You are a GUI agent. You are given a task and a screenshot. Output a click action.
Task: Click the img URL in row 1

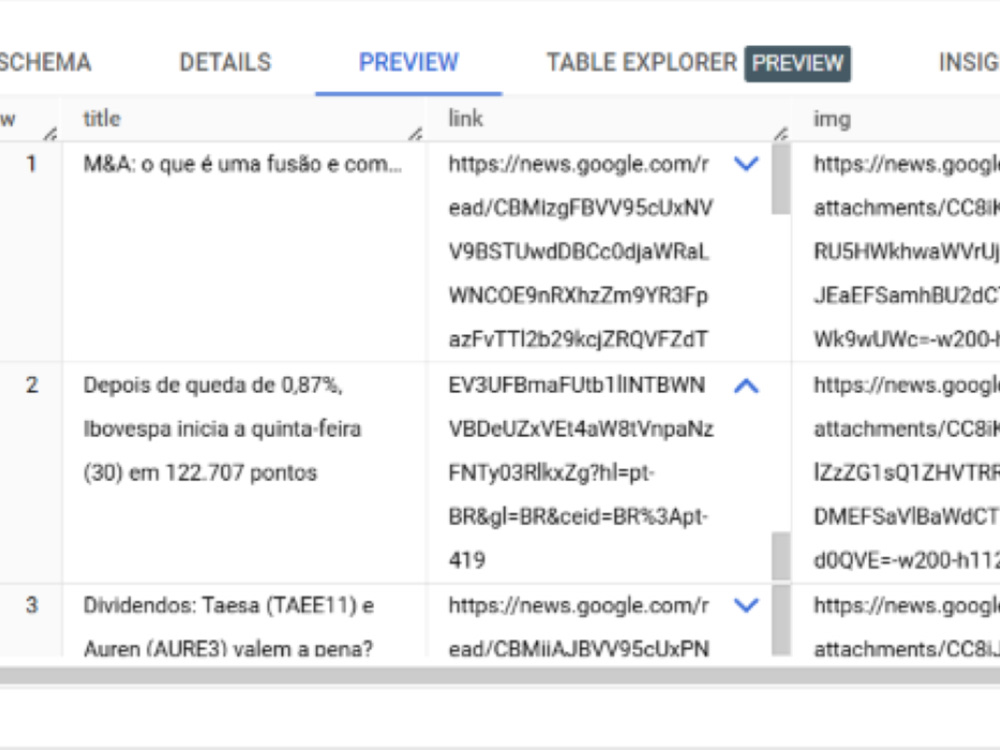pos(906,252)
